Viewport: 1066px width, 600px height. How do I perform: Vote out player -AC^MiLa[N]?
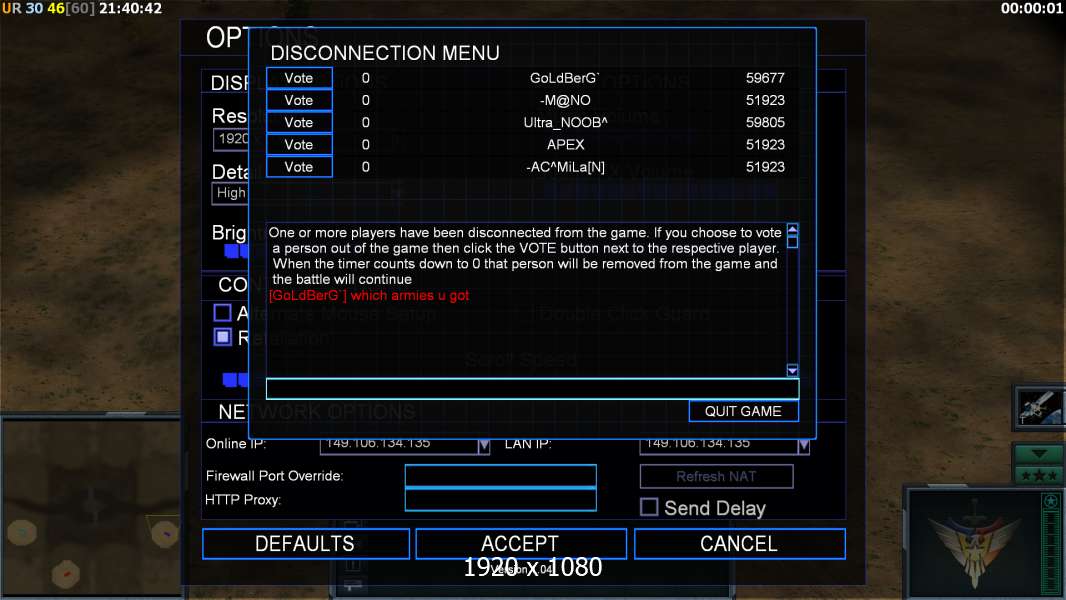[x=299, y=167]
